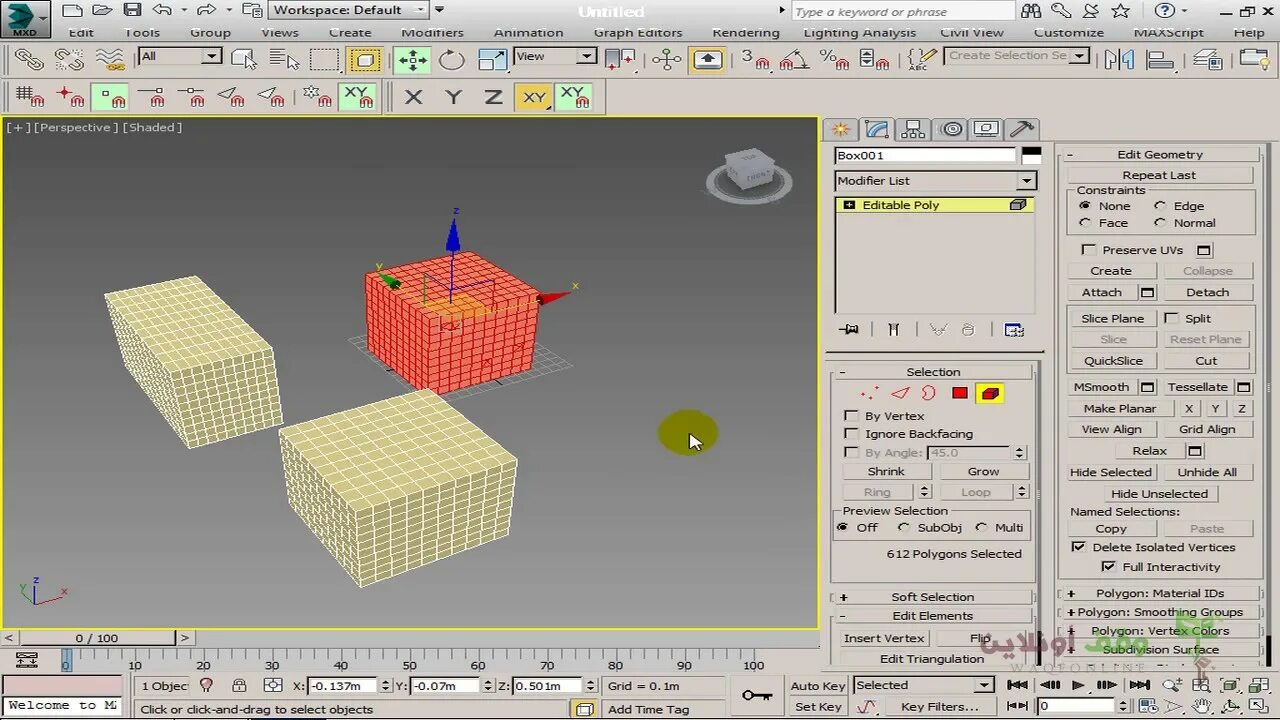The image size is (1280, 720).
Task: Expand Polygon: Material IDs rollout
Action: click(1159, 593)
